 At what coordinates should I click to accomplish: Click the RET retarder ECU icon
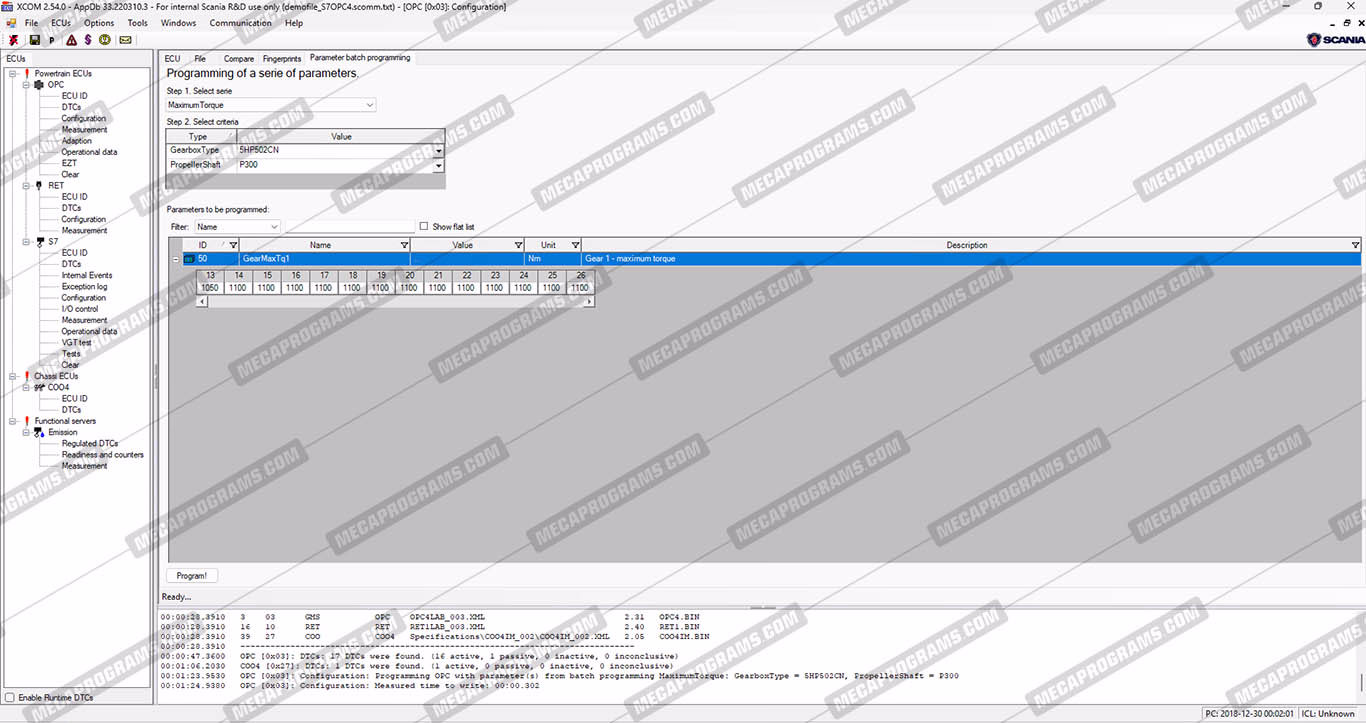tap(40, 186)
